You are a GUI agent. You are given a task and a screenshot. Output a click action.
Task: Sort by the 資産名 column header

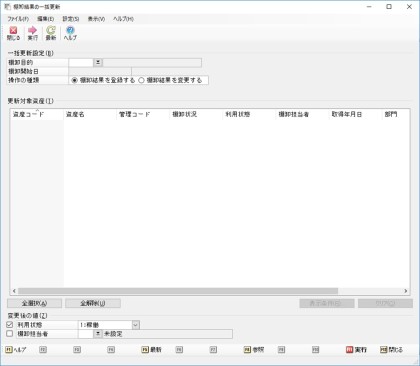[x=90, y=114]
